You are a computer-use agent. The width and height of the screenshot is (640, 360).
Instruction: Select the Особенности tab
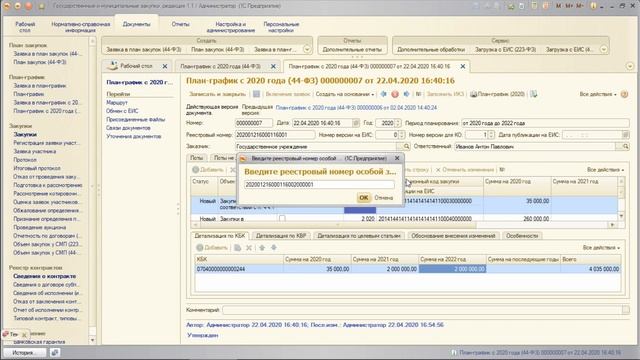tap(522, 236)
